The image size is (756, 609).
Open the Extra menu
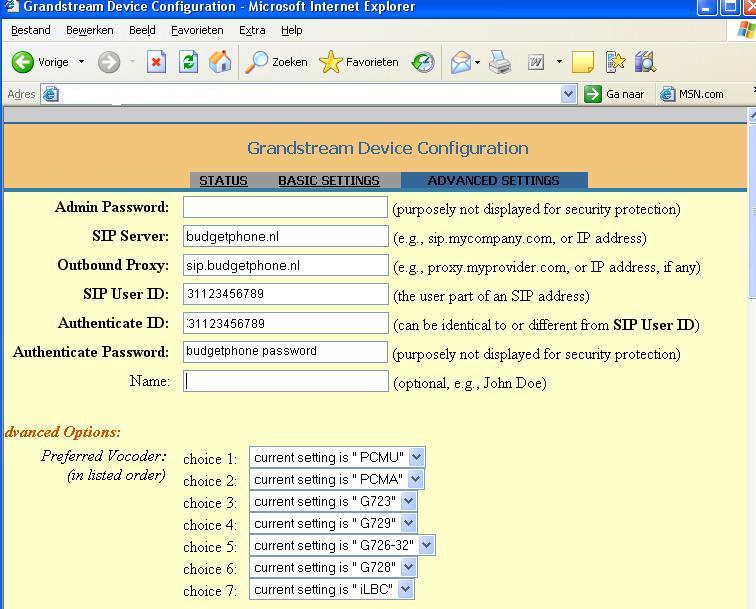(252, 30)
